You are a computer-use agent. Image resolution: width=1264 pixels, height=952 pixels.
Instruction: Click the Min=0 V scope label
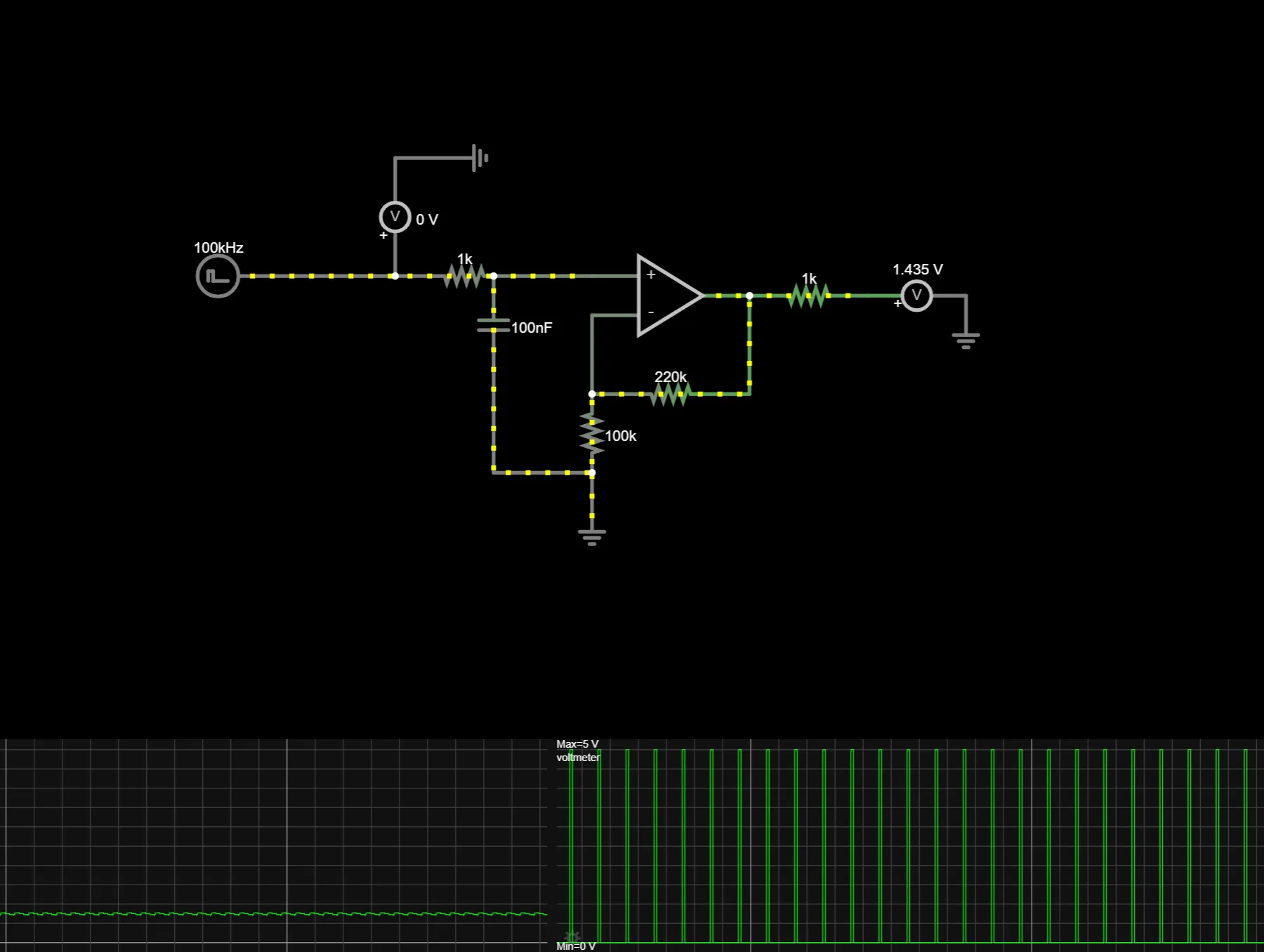575,946
